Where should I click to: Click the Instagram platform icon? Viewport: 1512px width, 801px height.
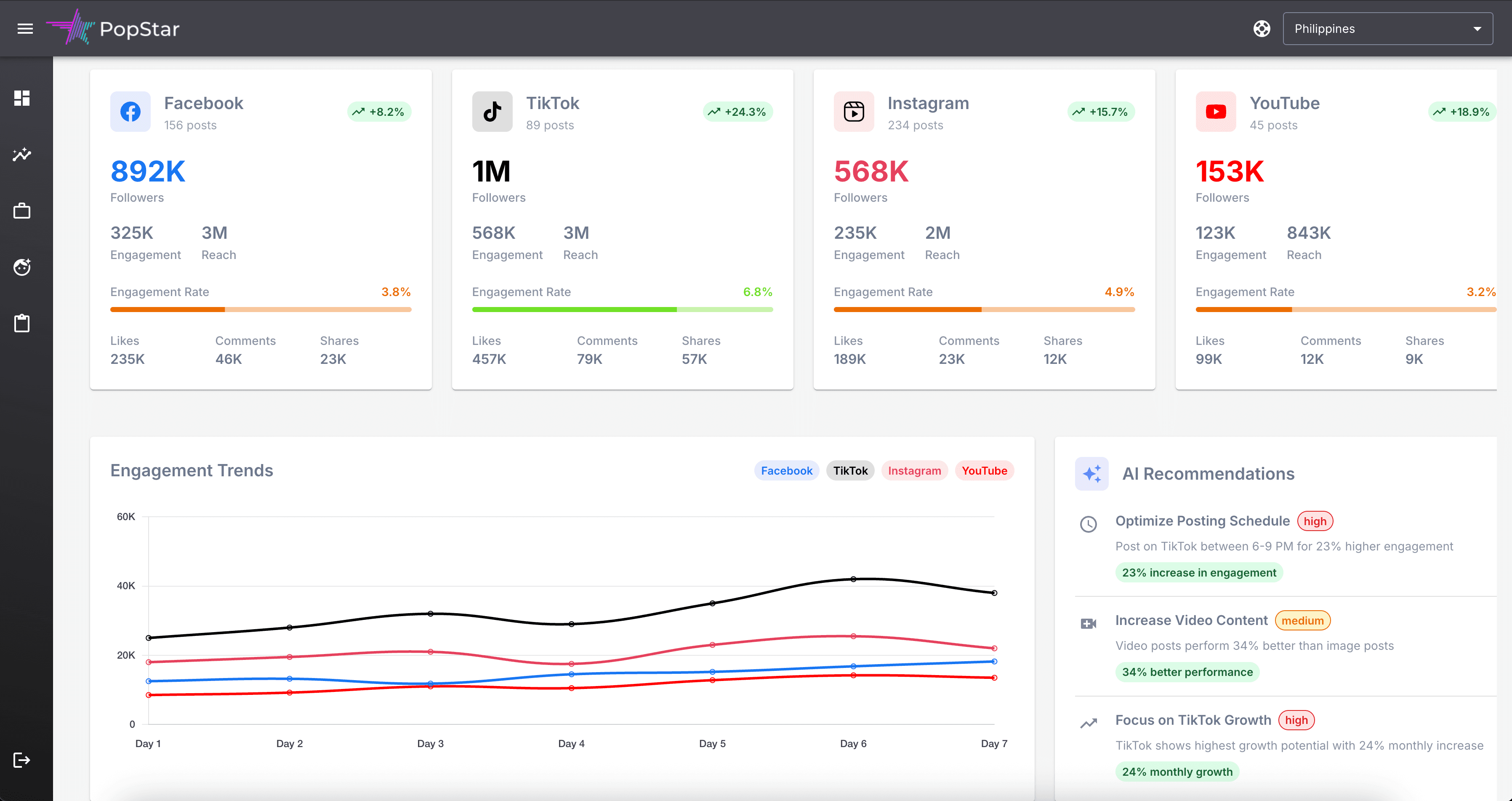[854, 112]
